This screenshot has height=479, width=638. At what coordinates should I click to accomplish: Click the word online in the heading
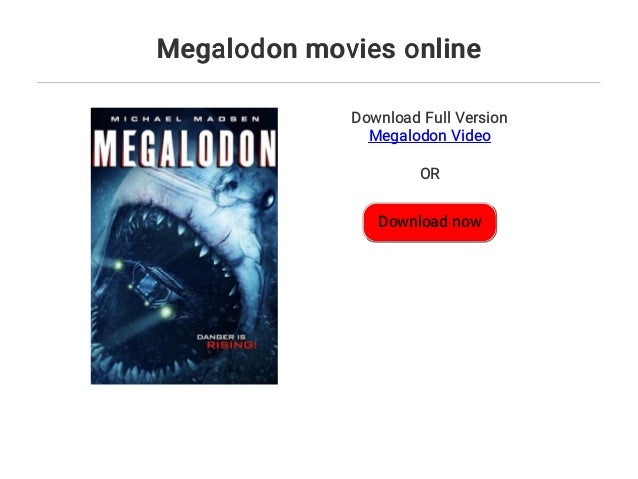443,49
